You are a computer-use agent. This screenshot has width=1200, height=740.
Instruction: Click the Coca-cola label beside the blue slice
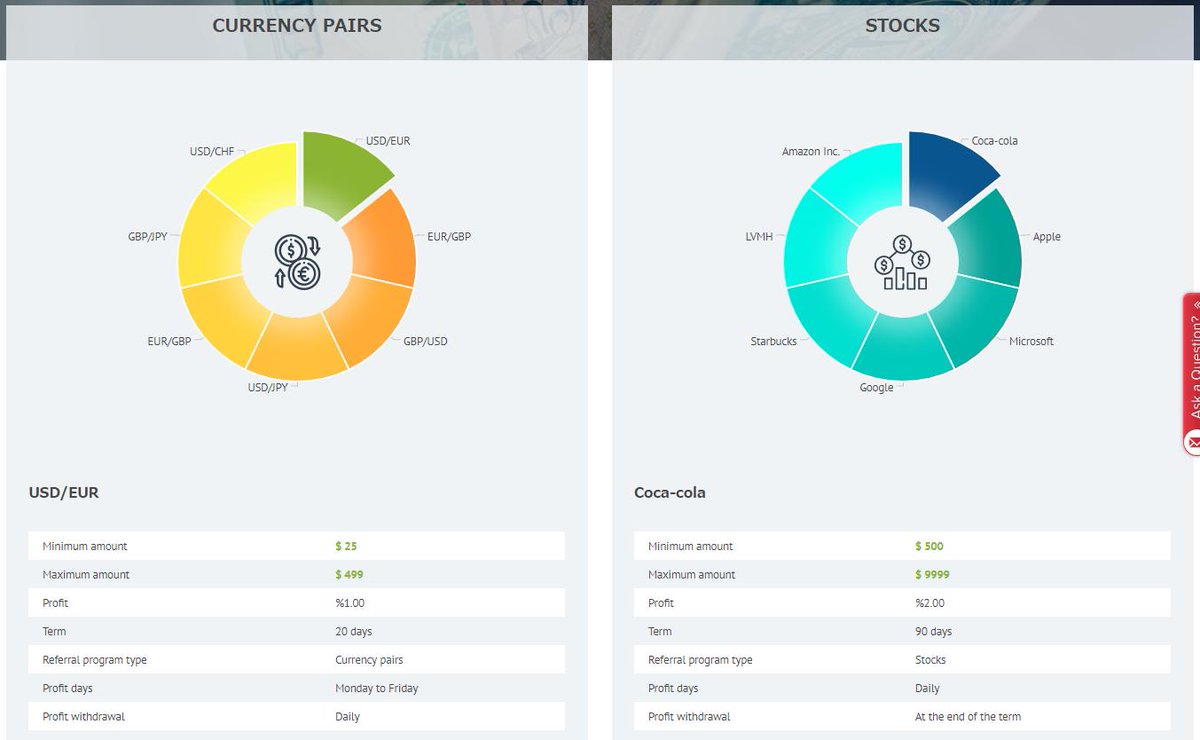click(995, 141)
